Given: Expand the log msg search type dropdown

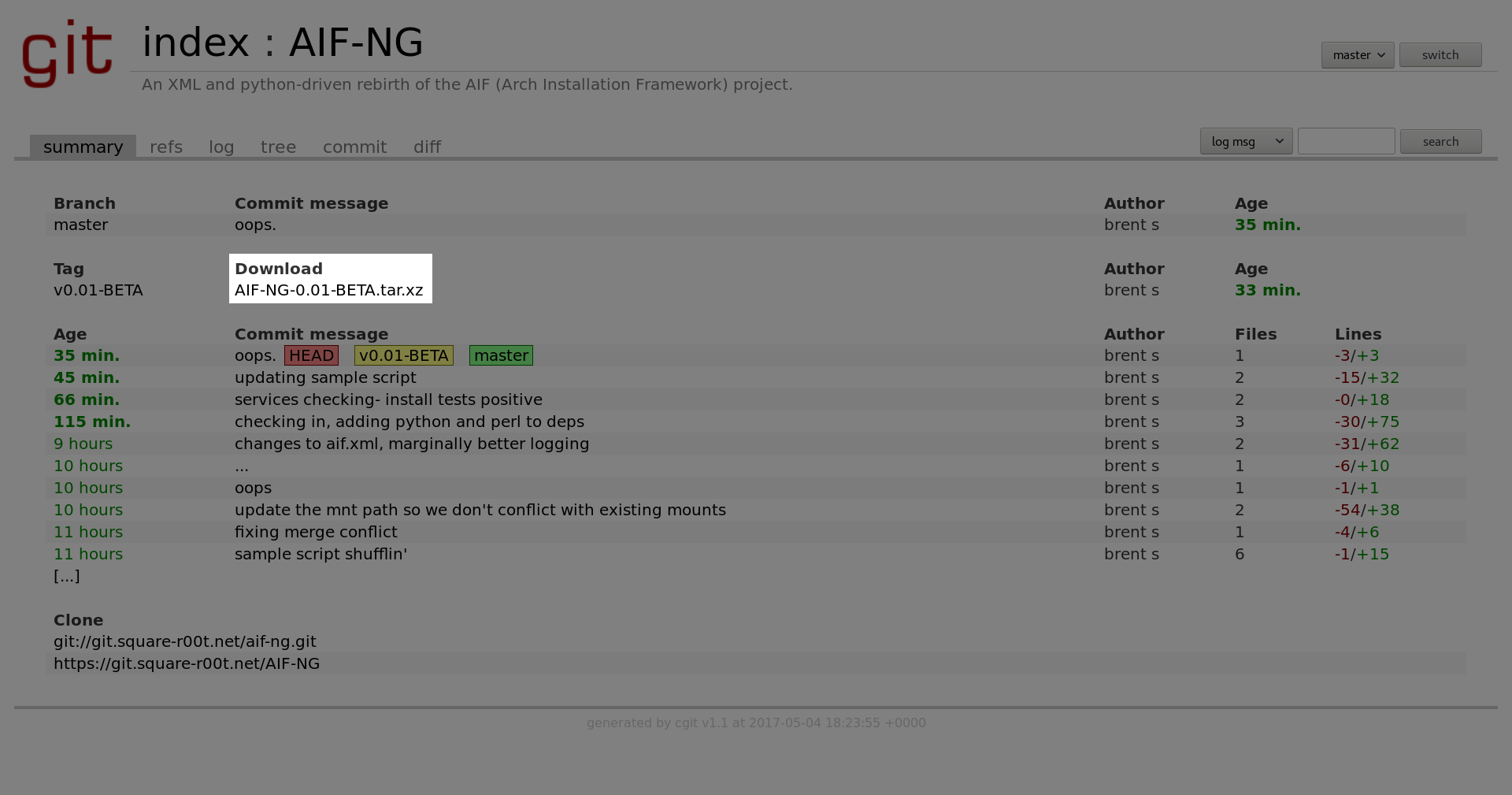Looking at the screenshot, I should click(1245, 142).
